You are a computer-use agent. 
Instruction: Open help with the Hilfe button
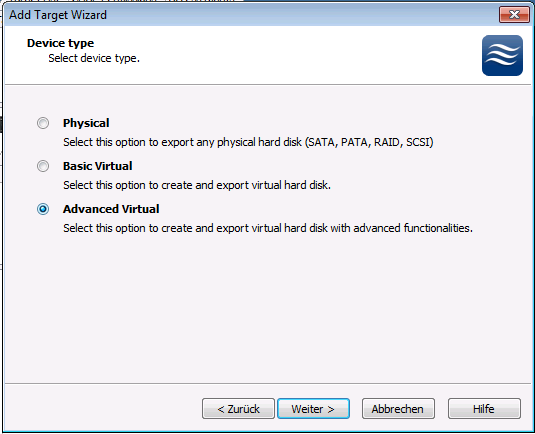[484, 408]
